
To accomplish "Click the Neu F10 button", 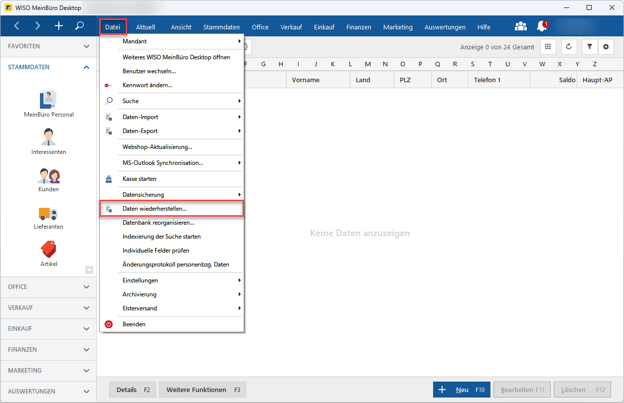I will pyautogui.click(x=461, y=389).
